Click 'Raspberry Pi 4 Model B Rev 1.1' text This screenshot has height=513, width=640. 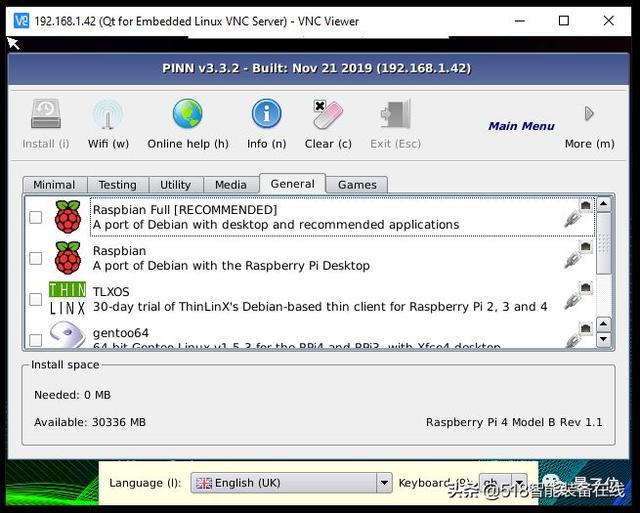pos(514,422)
